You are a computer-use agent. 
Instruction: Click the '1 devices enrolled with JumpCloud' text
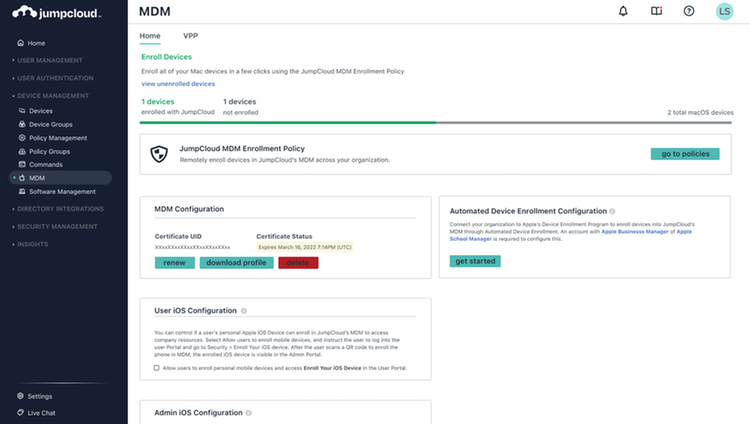pyautogui.click(x=177, y=107)
